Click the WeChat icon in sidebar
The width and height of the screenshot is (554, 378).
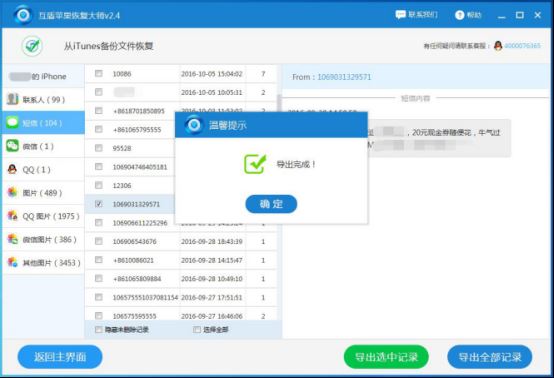coord(12,146)
